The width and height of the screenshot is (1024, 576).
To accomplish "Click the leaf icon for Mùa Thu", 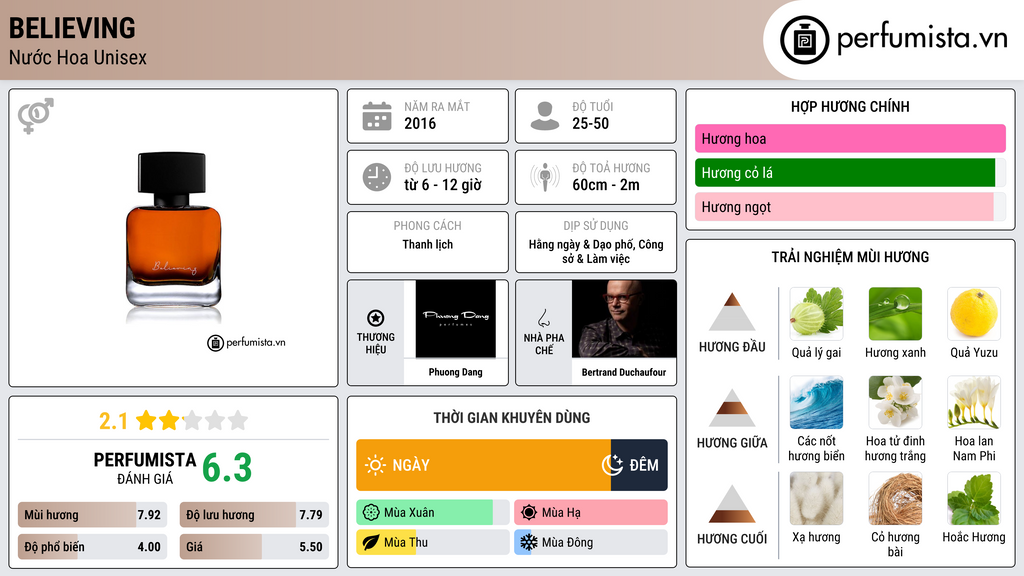I will coord(371,542).
